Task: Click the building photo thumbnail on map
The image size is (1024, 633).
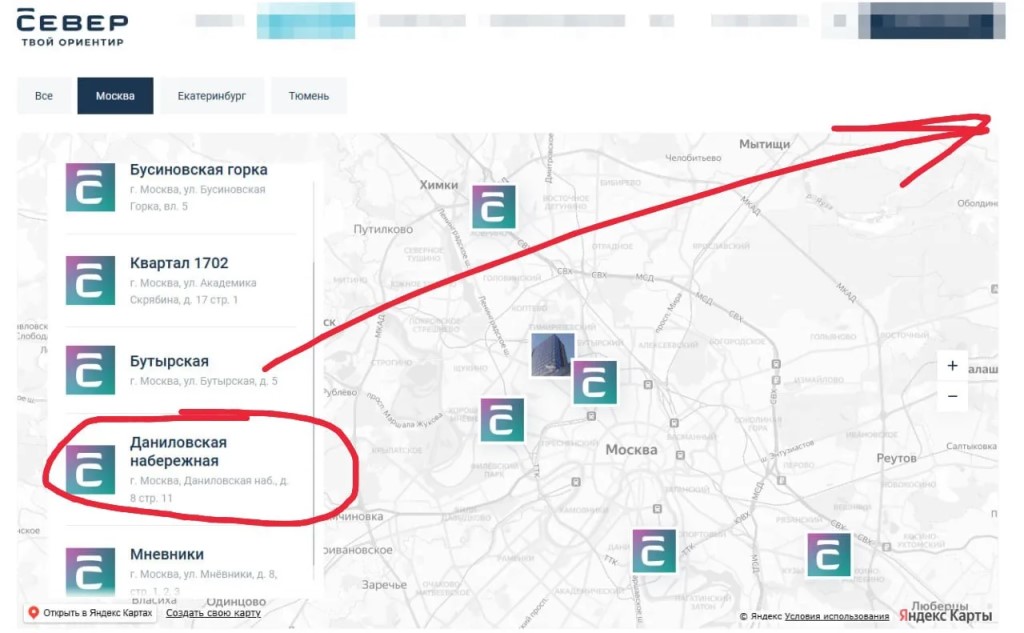Action: coord(552,355)
